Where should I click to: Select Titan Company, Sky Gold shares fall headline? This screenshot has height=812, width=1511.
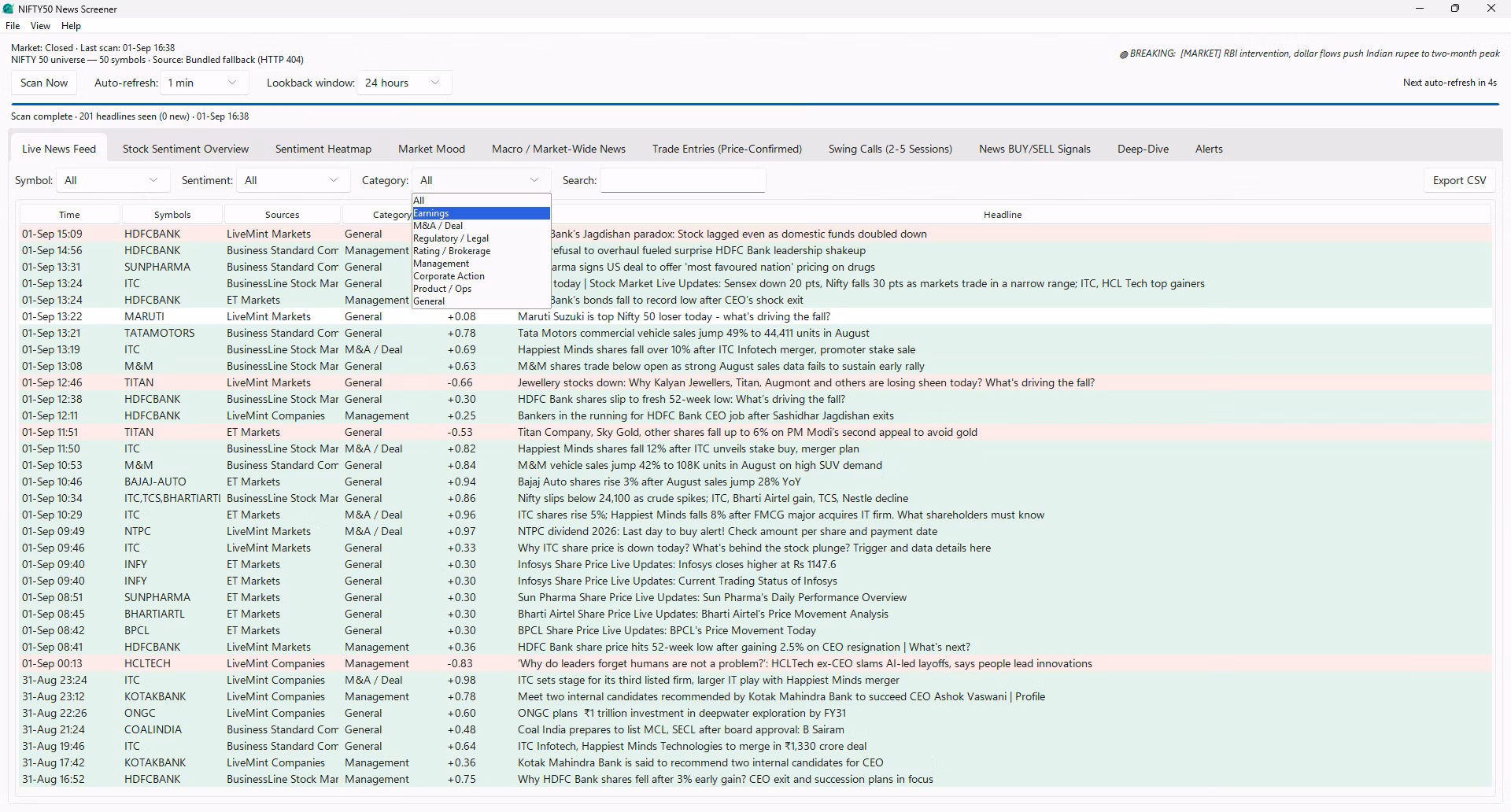748,432
